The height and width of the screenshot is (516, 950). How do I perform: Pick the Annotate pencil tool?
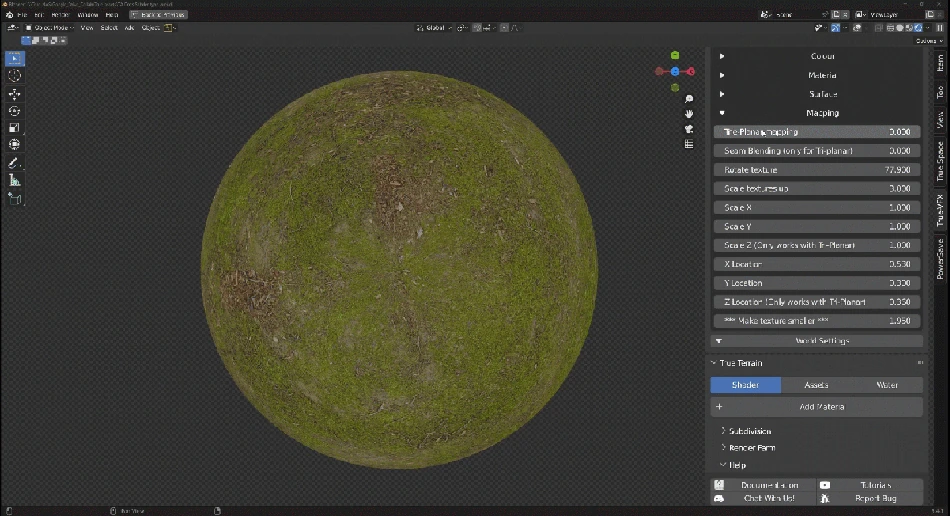[15, 163]
